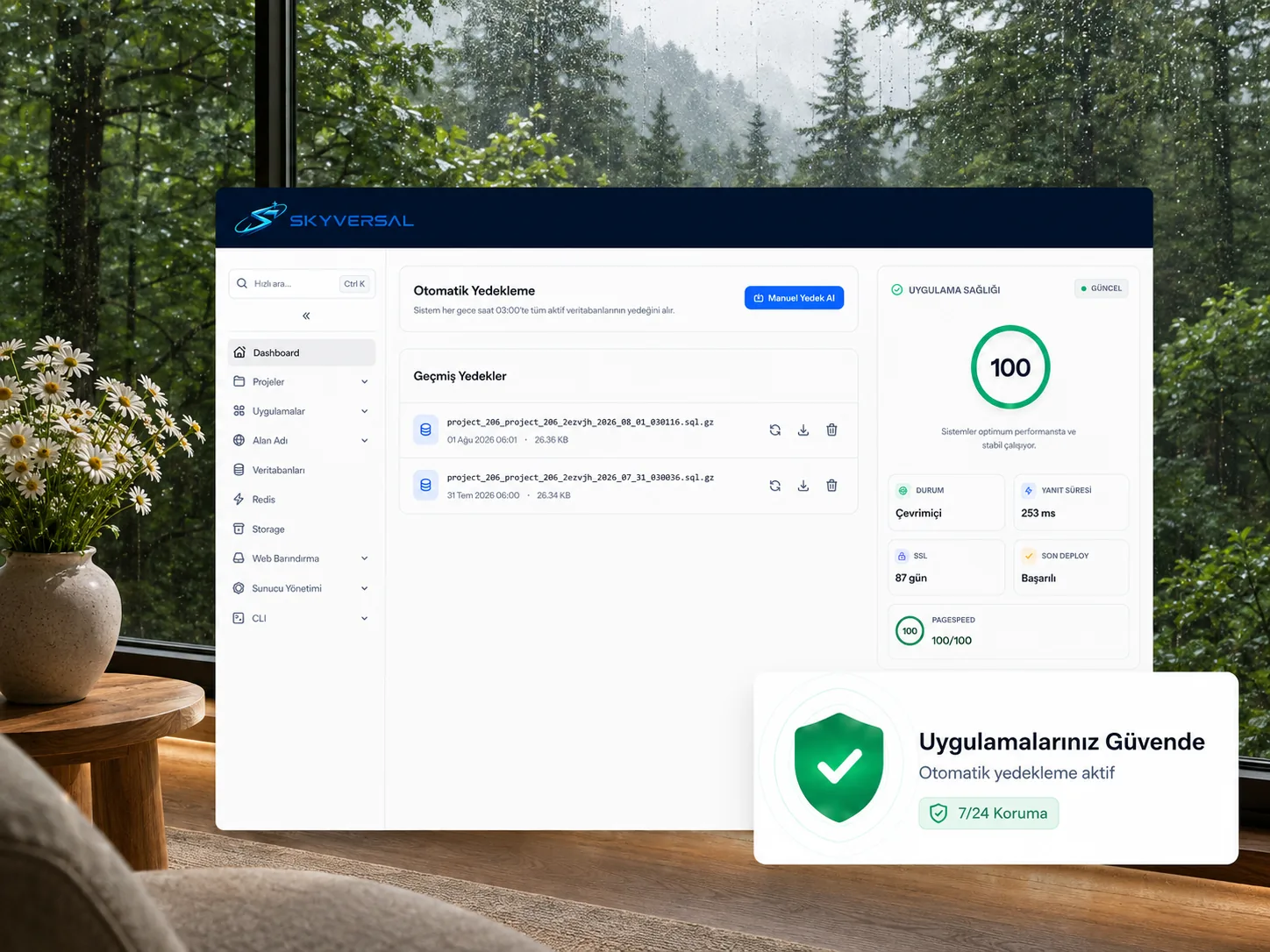Download the 31 Tem 2026 backup
Screen dimensions: 1270x952
(803, 486)
